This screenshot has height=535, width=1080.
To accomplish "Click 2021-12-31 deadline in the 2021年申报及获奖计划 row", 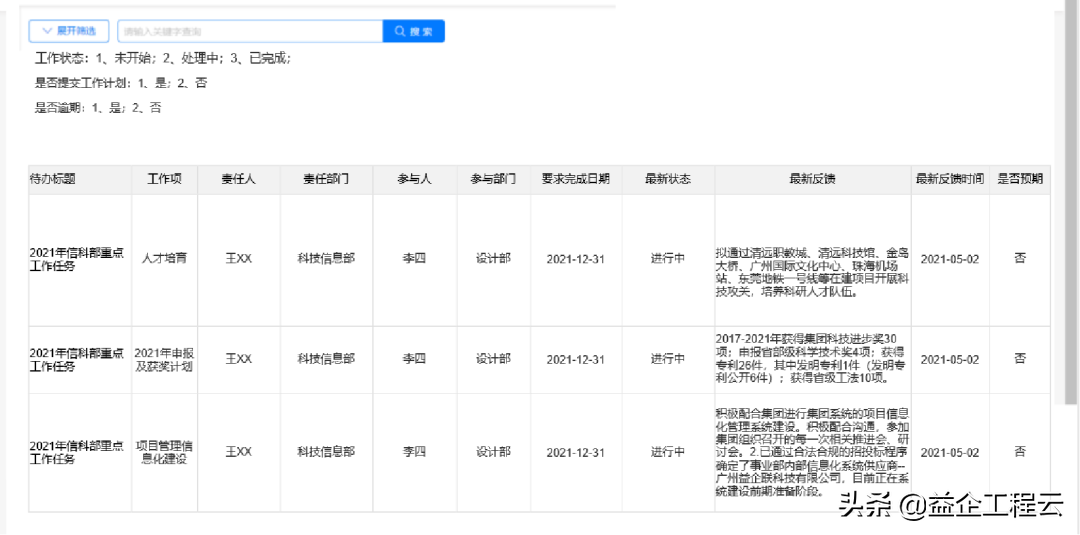I will [576, 360].
